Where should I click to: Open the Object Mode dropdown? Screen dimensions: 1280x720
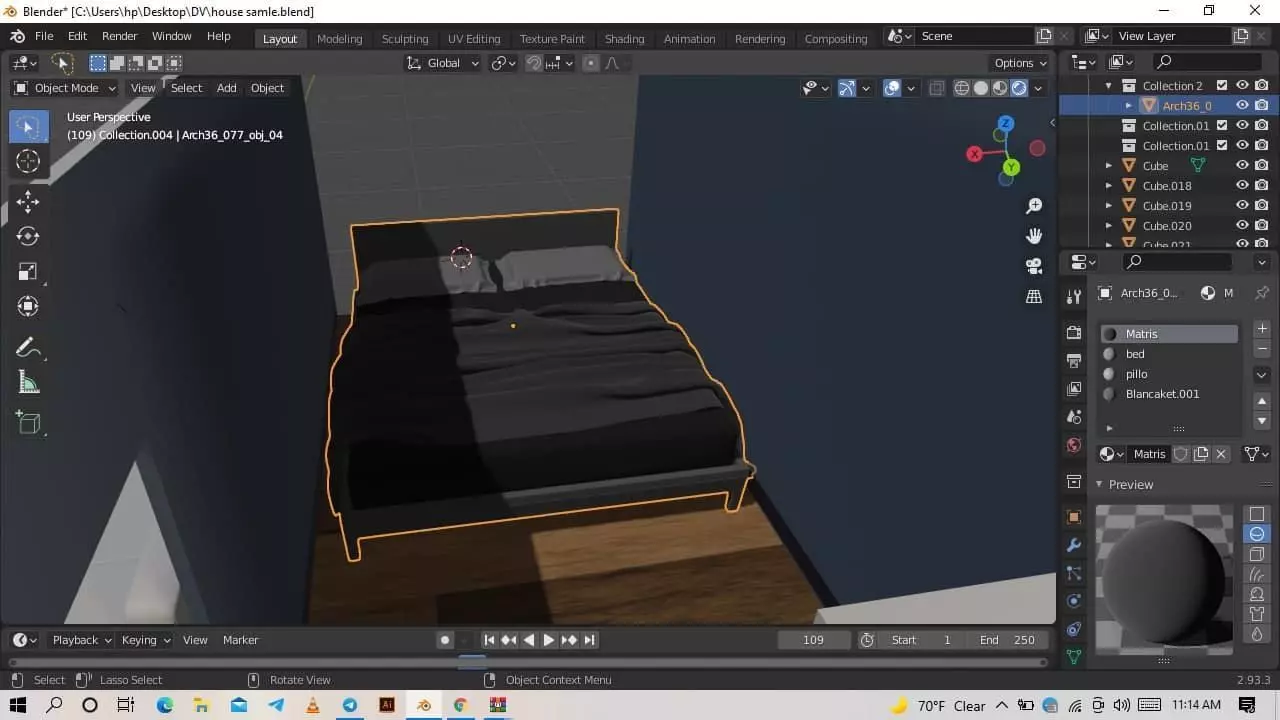65,88
